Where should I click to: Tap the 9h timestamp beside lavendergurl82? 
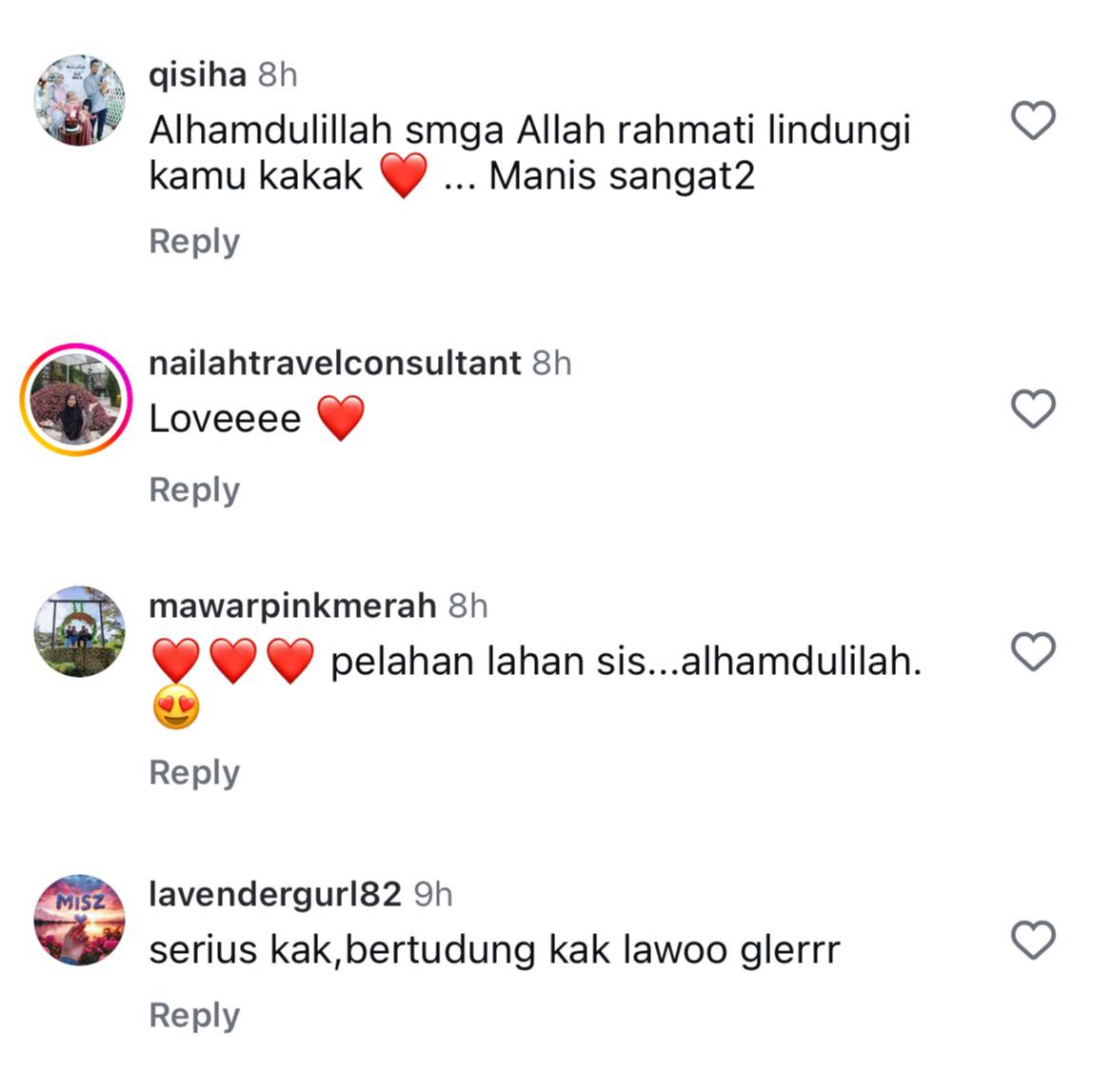coord(433,895)
